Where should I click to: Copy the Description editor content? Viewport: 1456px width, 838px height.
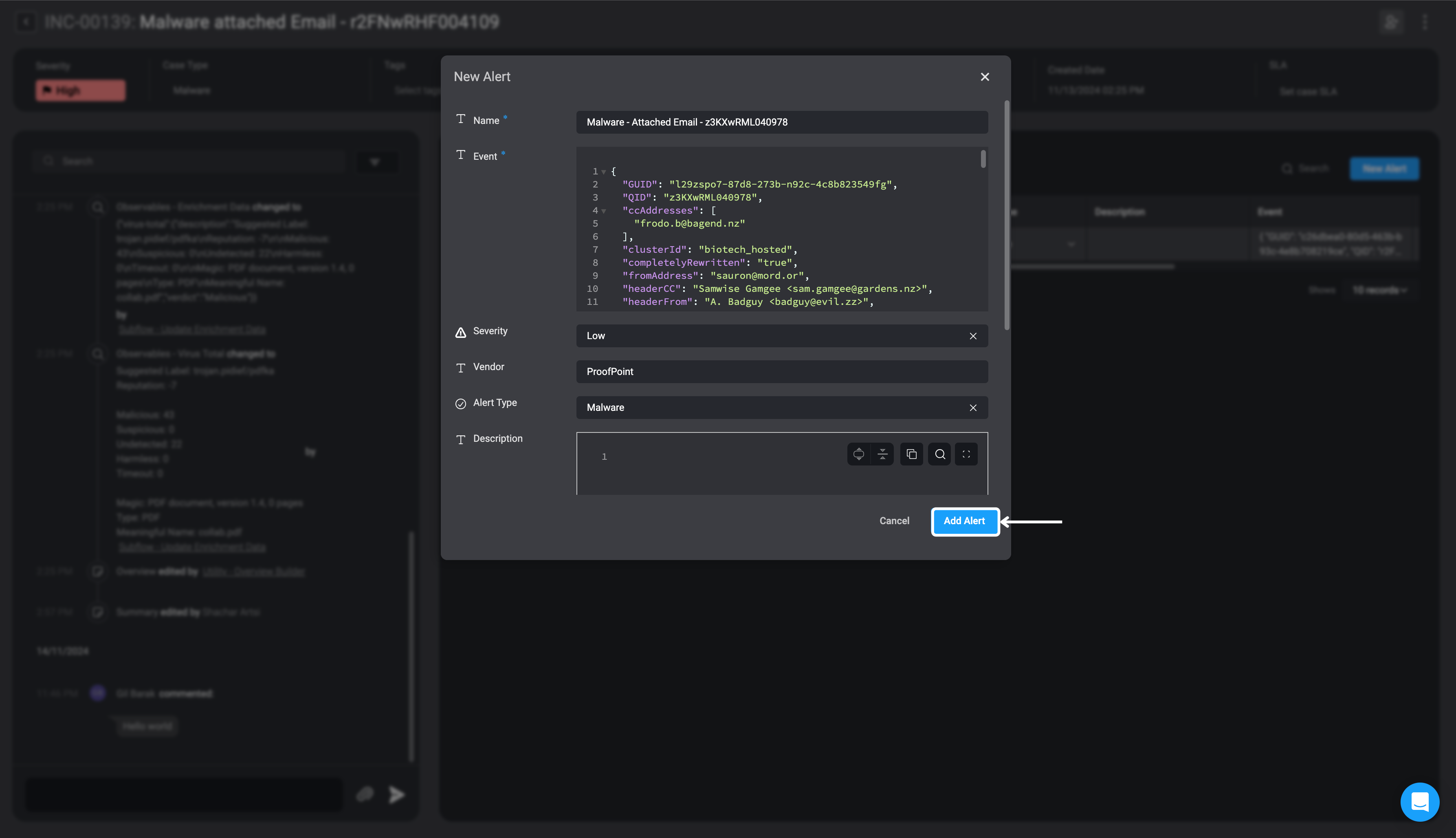(911, 454)
